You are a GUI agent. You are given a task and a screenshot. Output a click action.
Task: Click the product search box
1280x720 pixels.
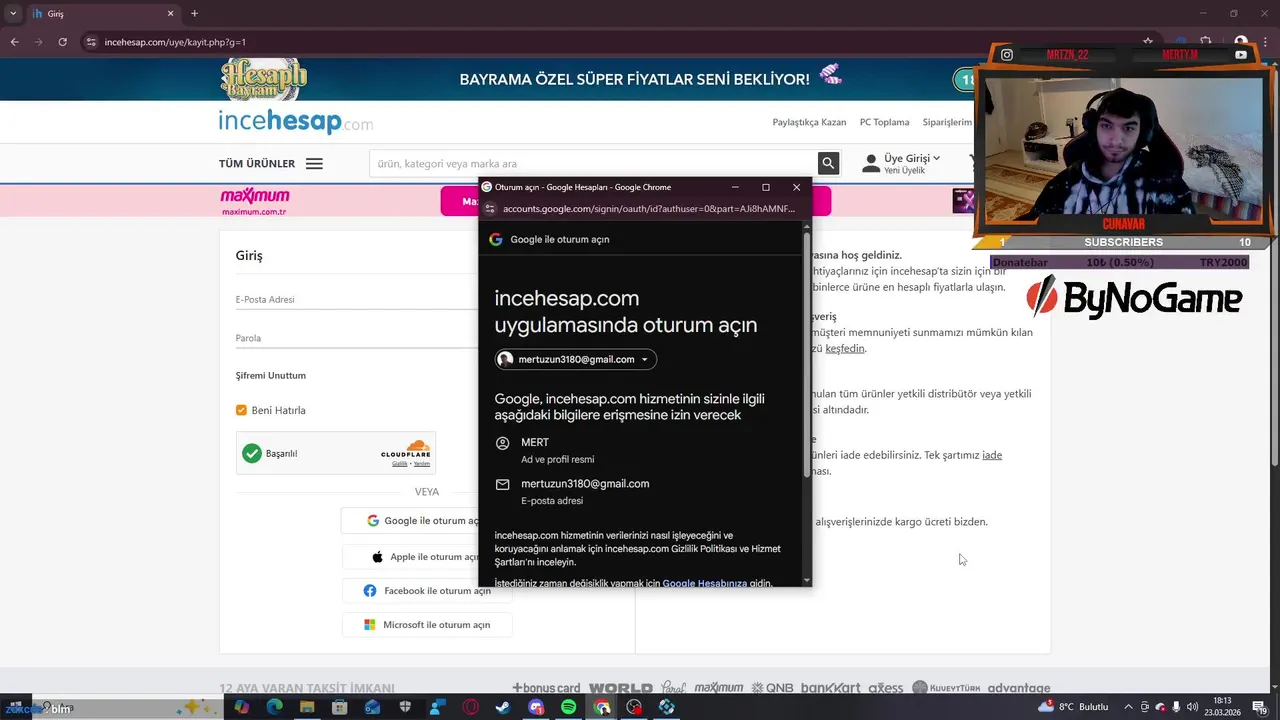593,163
